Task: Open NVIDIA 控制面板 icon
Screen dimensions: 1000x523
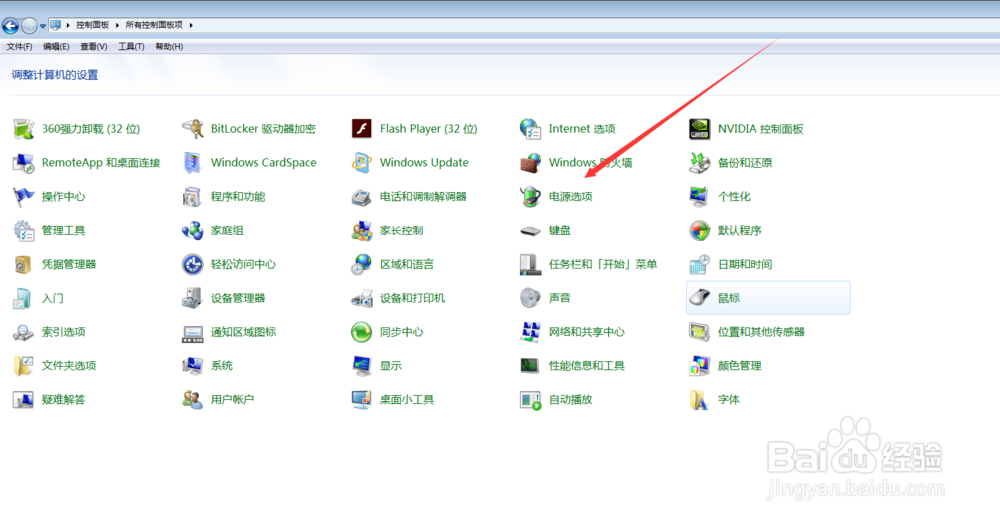Action: pyautogui.click(x=700, y=129)
